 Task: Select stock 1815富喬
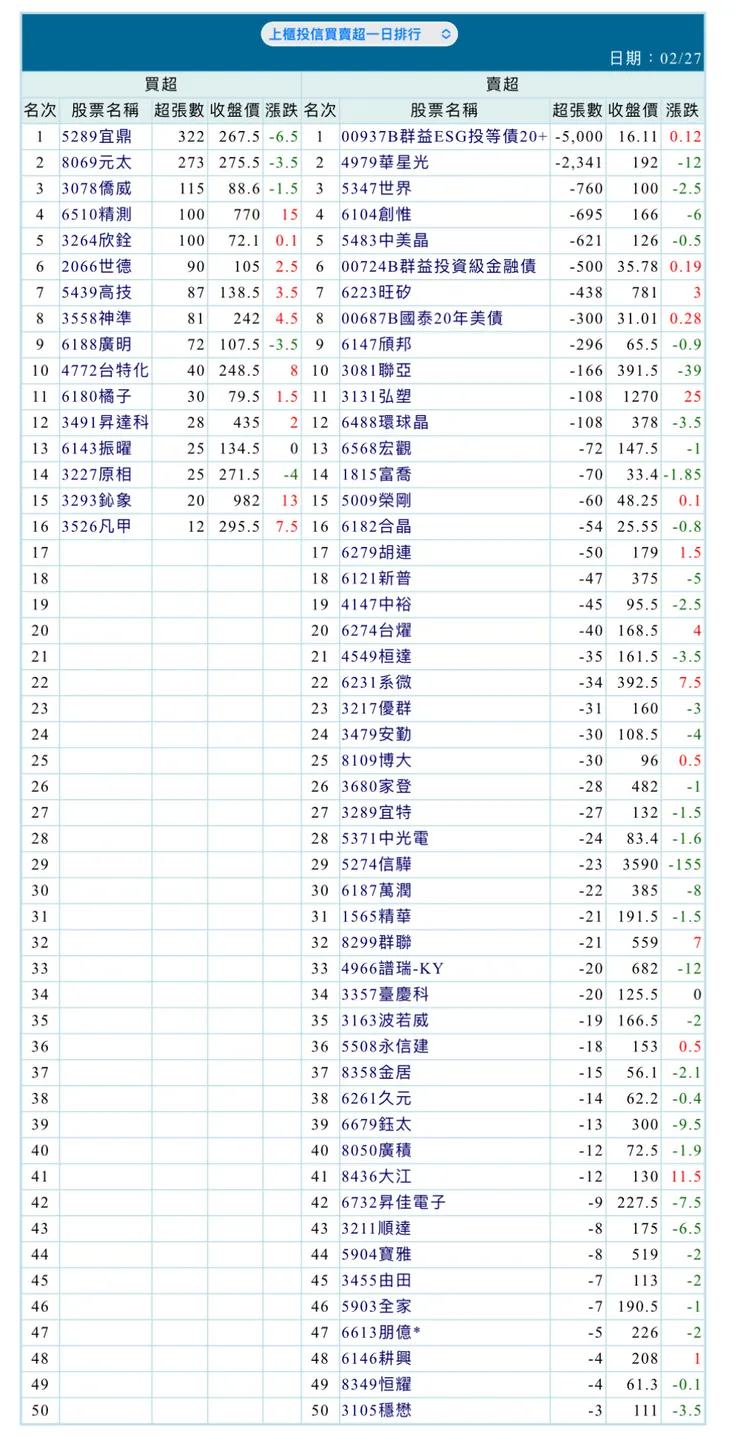(376, 474)
